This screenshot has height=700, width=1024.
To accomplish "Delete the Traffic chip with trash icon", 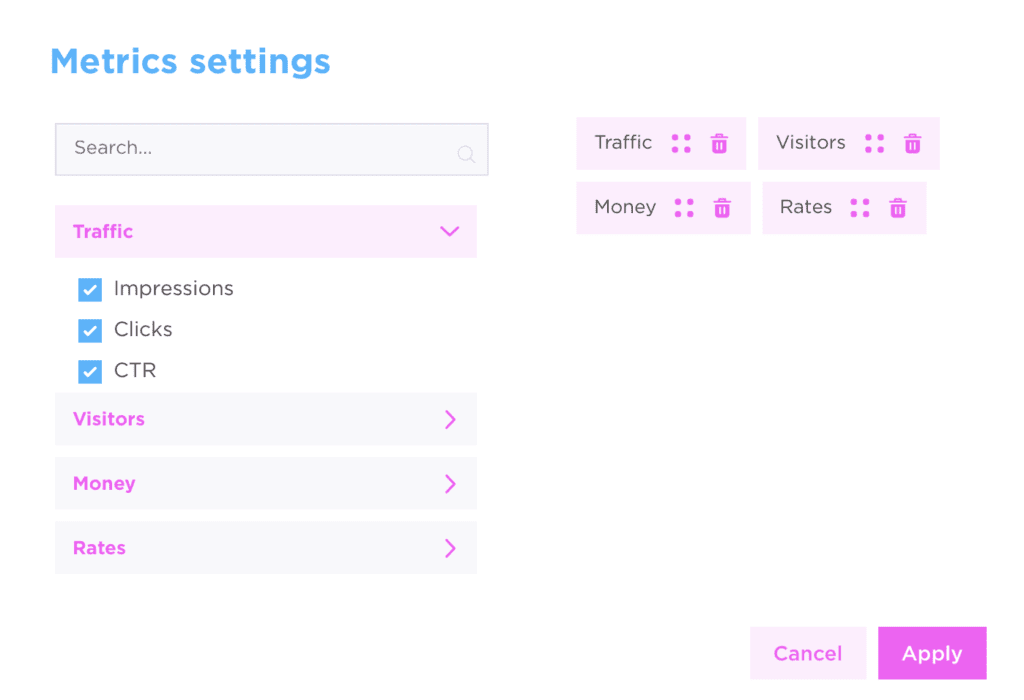I will (719, 144).
